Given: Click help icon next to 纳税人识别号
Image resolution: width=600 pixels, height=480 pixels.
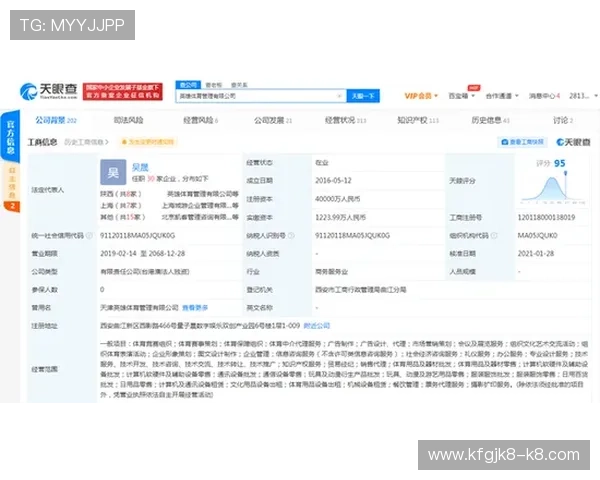Looking at the screenshot, I should coord(291,235).
